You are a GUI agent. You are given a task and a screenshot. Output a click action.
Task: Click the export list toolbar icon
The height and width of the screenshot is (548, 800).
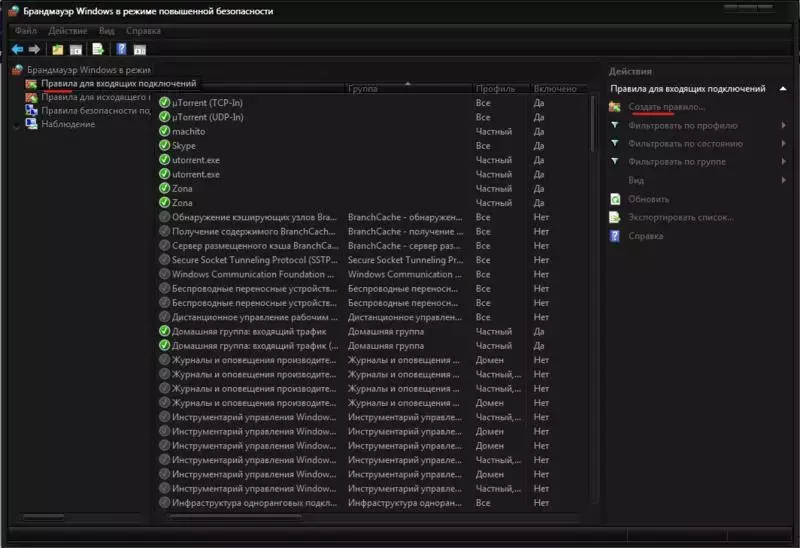point(98,49)
